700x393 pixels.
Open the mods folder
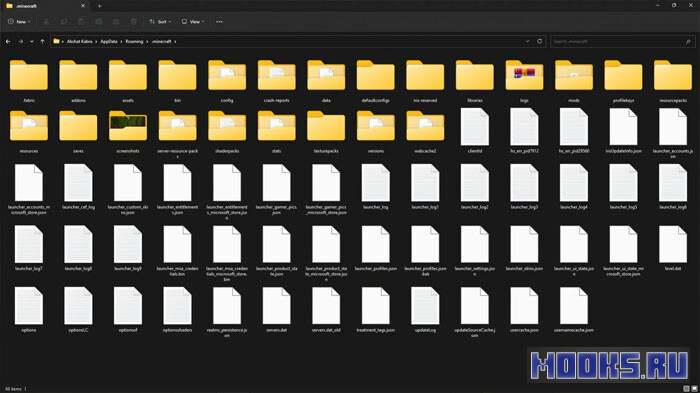tap(574, 81)
